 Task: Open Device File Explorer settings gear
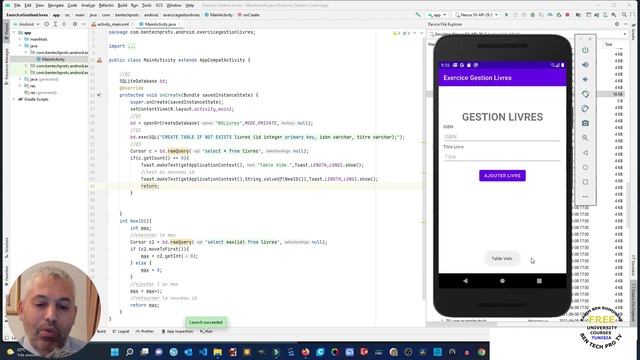(x=617, y=24)
